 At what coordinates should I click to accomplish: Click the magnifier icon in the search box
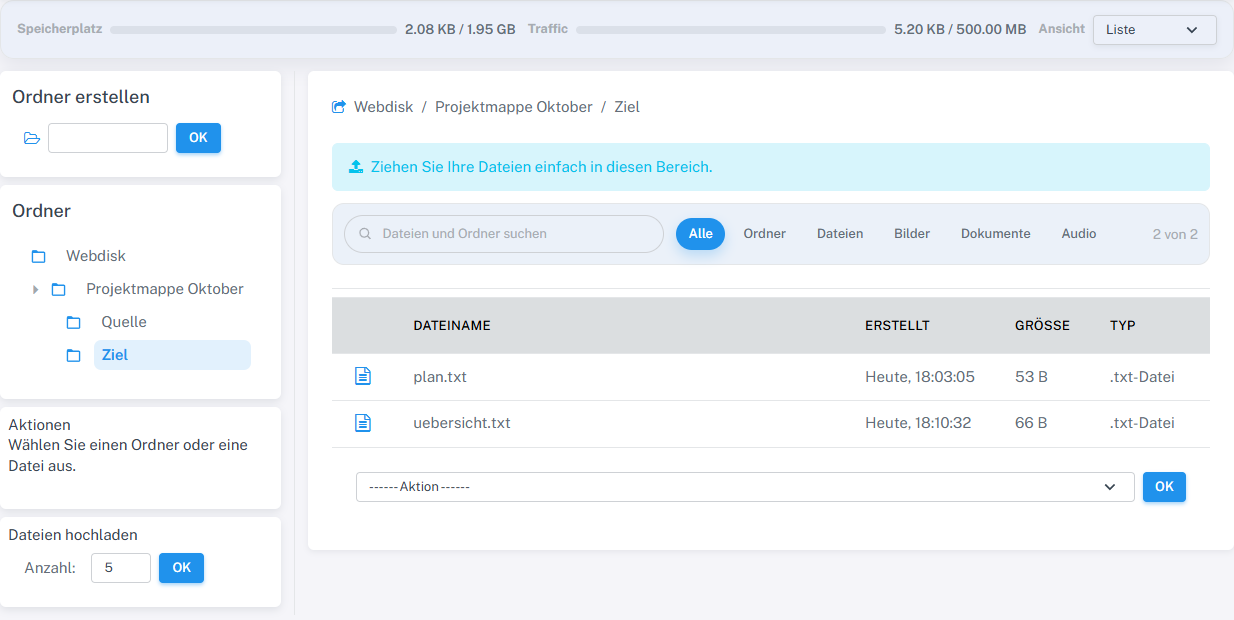tap(365, 234)
